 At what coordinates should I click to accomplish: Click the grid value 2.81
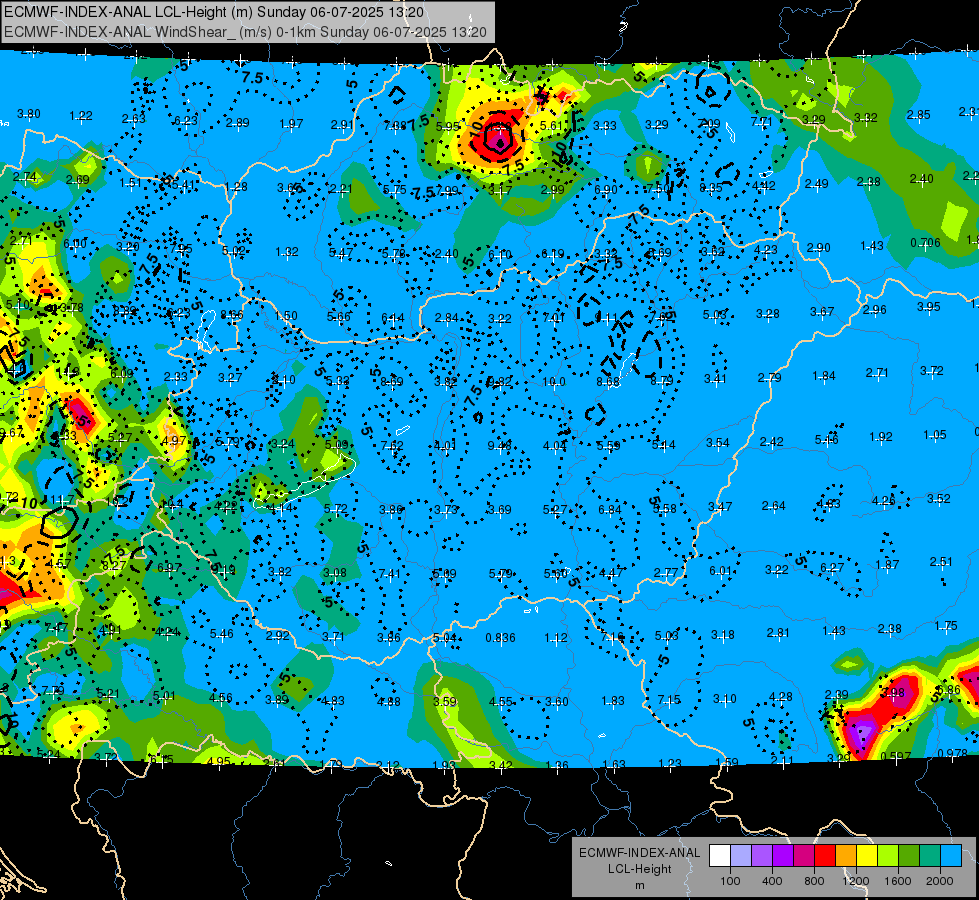[x=779, y=633]
